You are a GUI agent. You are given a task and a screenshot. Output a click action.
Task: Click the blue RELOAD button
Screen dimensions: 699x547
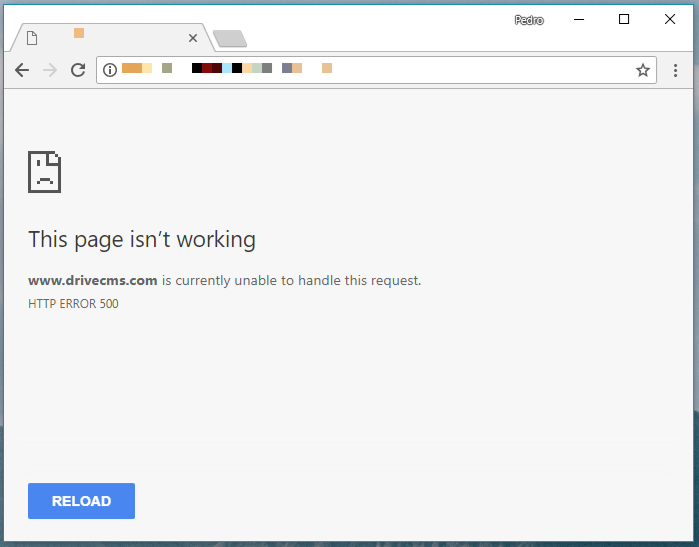pos(81,501)
